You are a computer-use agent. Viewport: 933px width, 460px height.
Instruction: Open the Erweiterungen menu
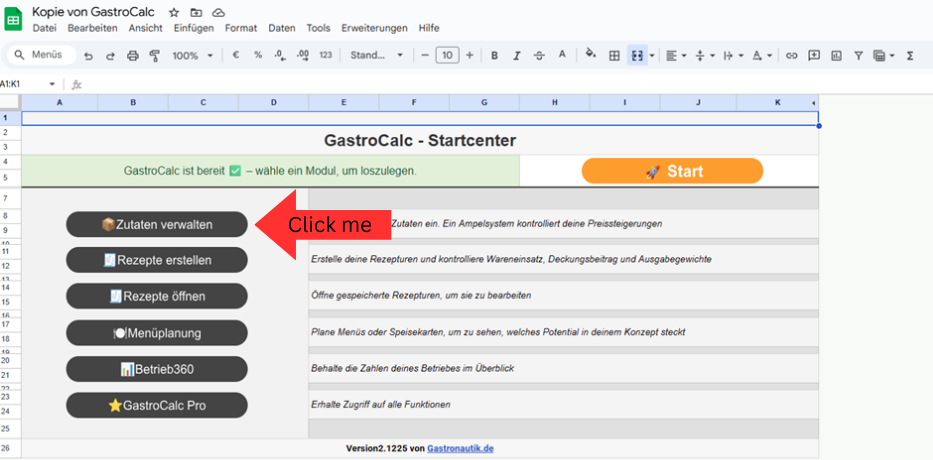click(x=374, y=28)
